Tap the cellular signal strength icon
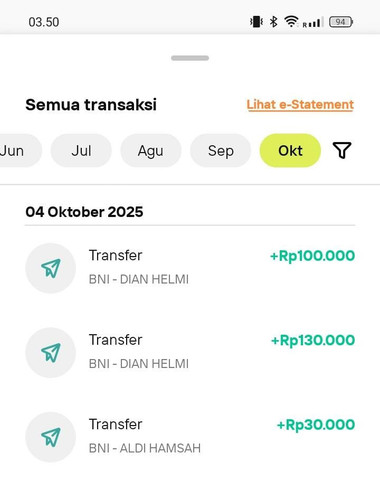Viewport: 380px width, 500px height. 313,23
